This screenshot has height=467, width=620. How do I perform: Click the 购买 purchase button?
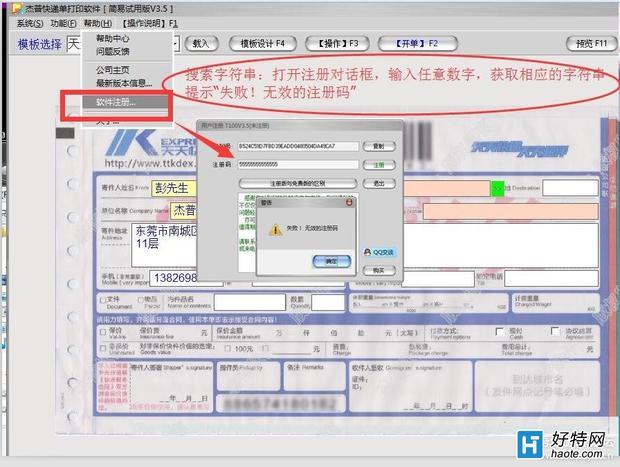(379, 270)
